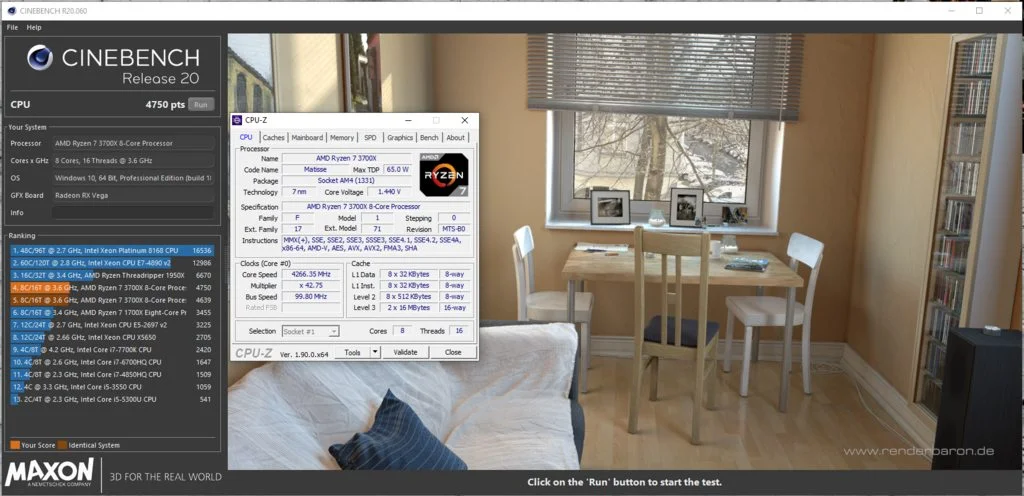1024x496 pixels.
Task: Click the MAXON logo
Action: (50, 473)
